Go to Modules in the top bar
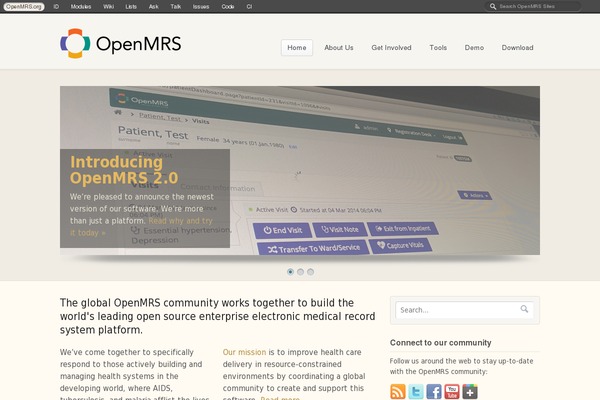This screenshot has height=400, width=600. [x=81, y=7]
